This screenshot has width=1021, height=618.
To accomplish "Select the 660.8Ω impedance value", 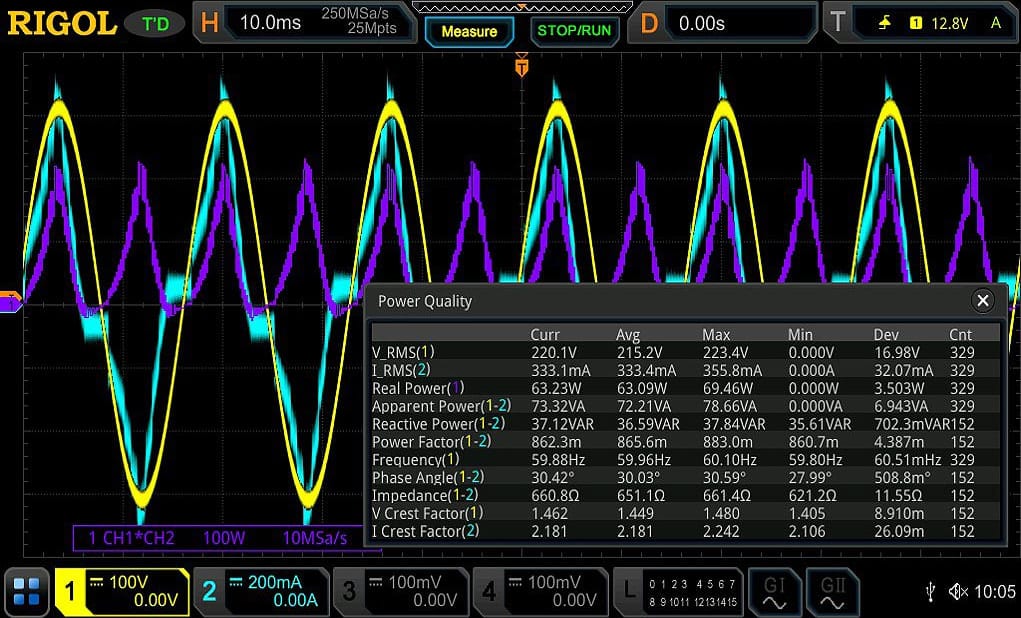I will pos(555,496).
